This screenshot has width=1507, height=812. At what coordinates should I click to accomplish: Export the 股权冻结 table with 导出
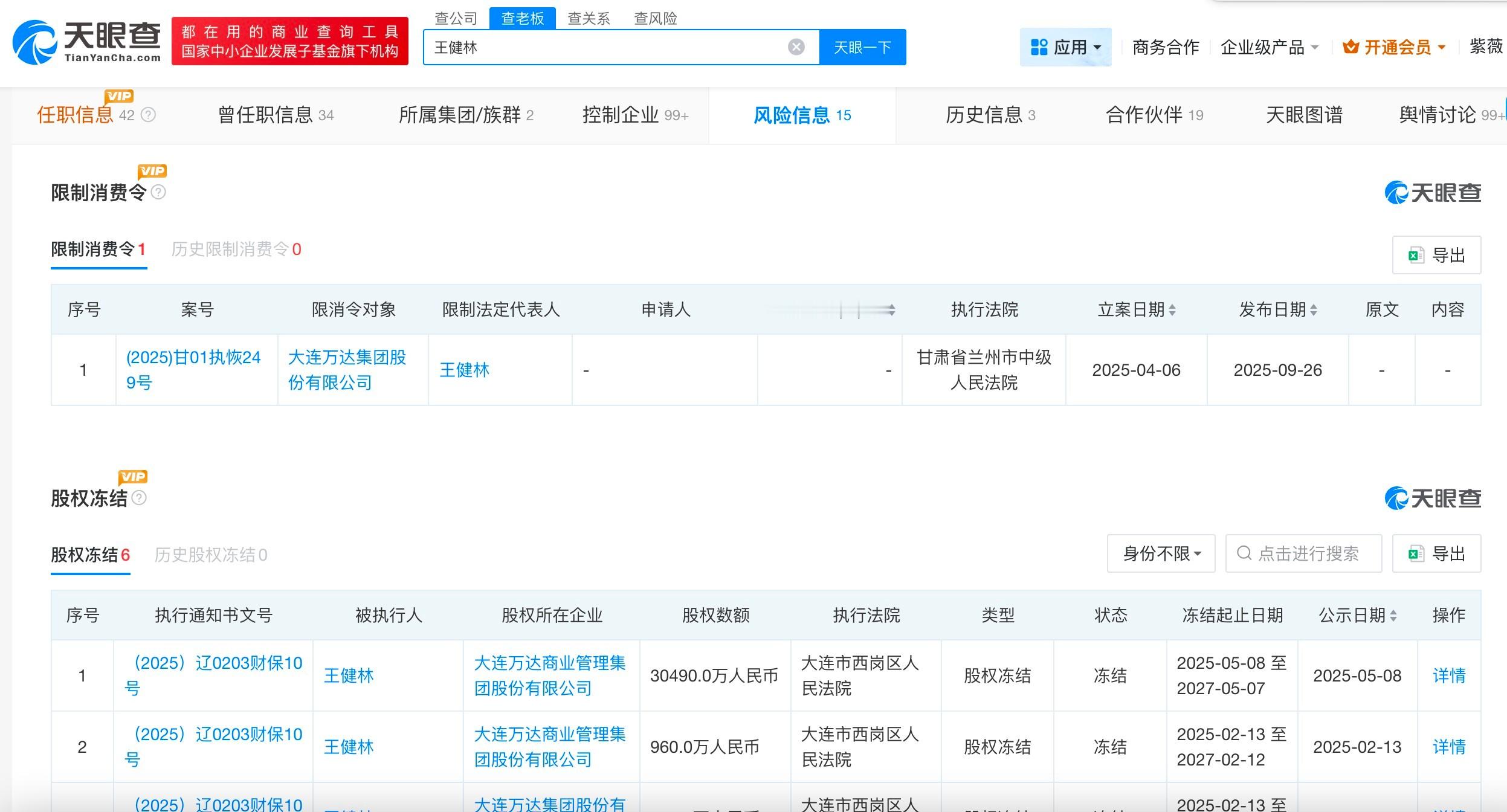[1436, 553]
